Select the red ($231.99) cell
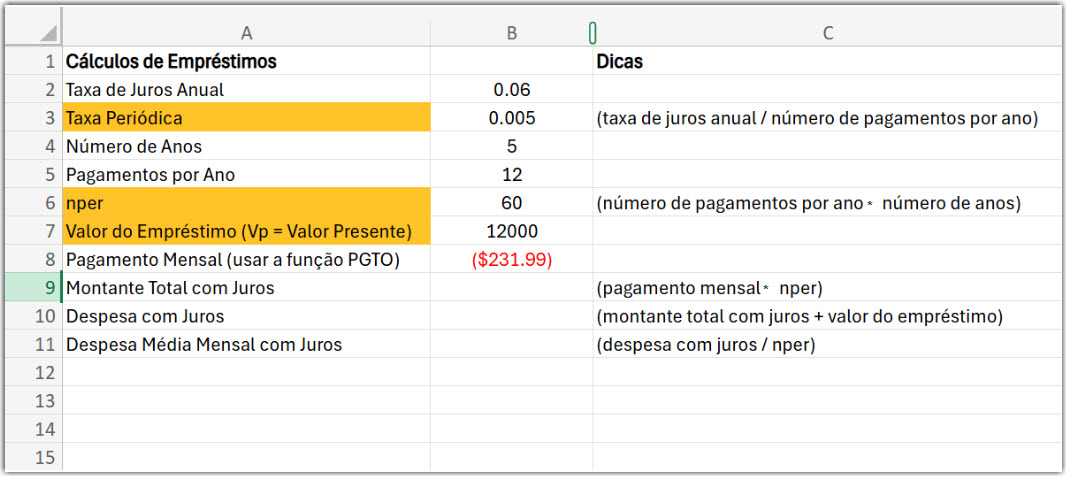This screenshot has width=1067, height=477. 512,259
